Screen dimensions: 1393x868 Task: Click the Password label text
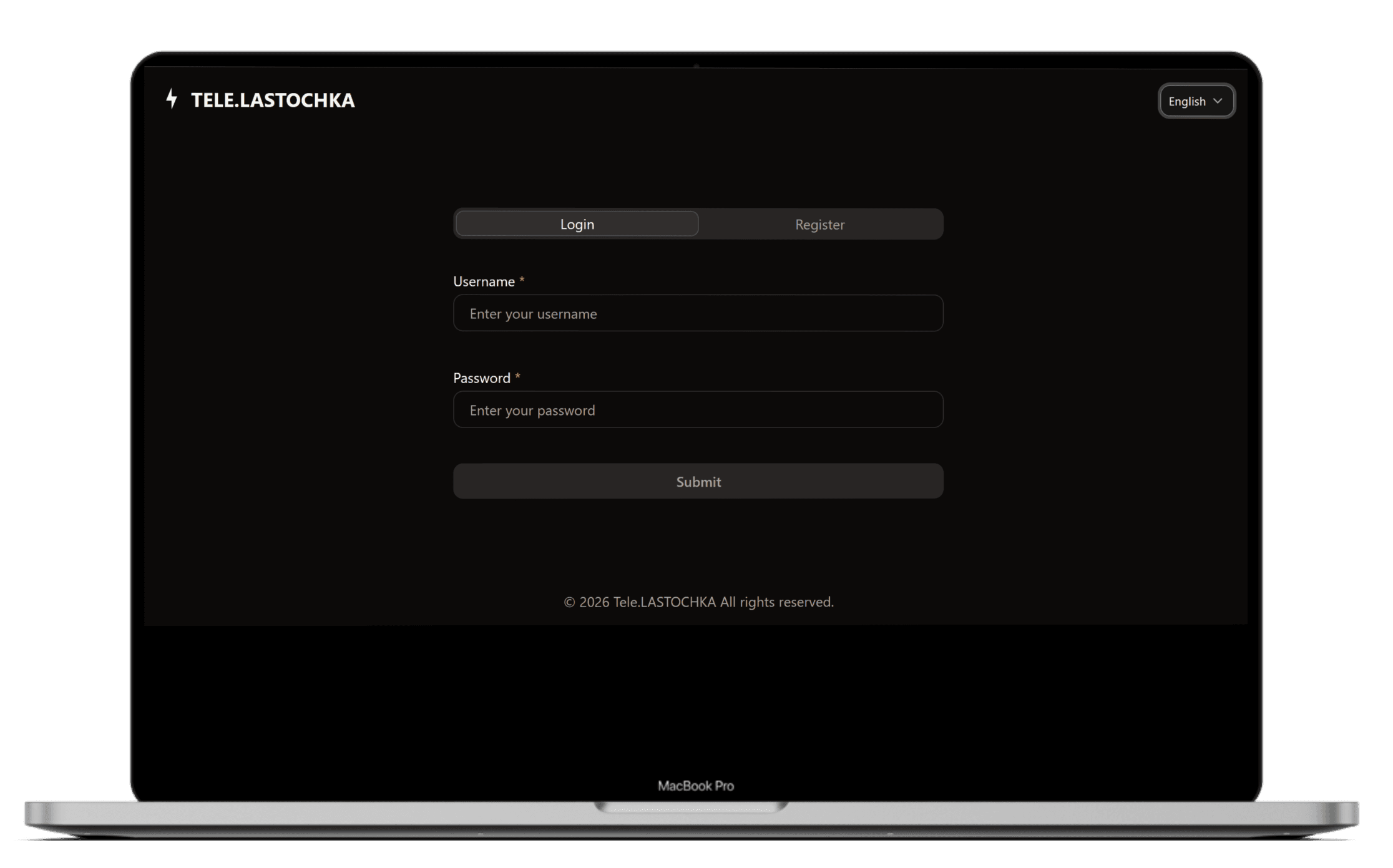click(x=481, y=378)
